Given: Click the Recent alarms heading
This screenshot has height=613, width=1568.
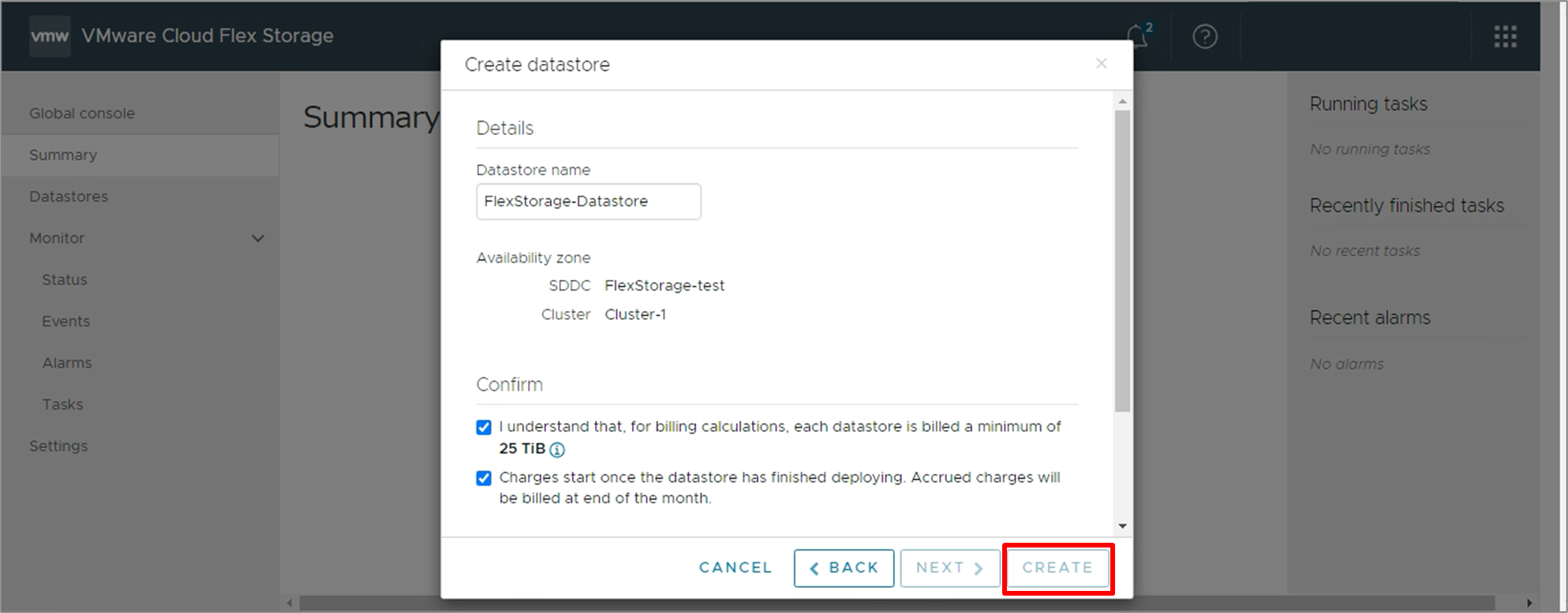Looking at the screenshot, I should click(x=1370, y=318).
